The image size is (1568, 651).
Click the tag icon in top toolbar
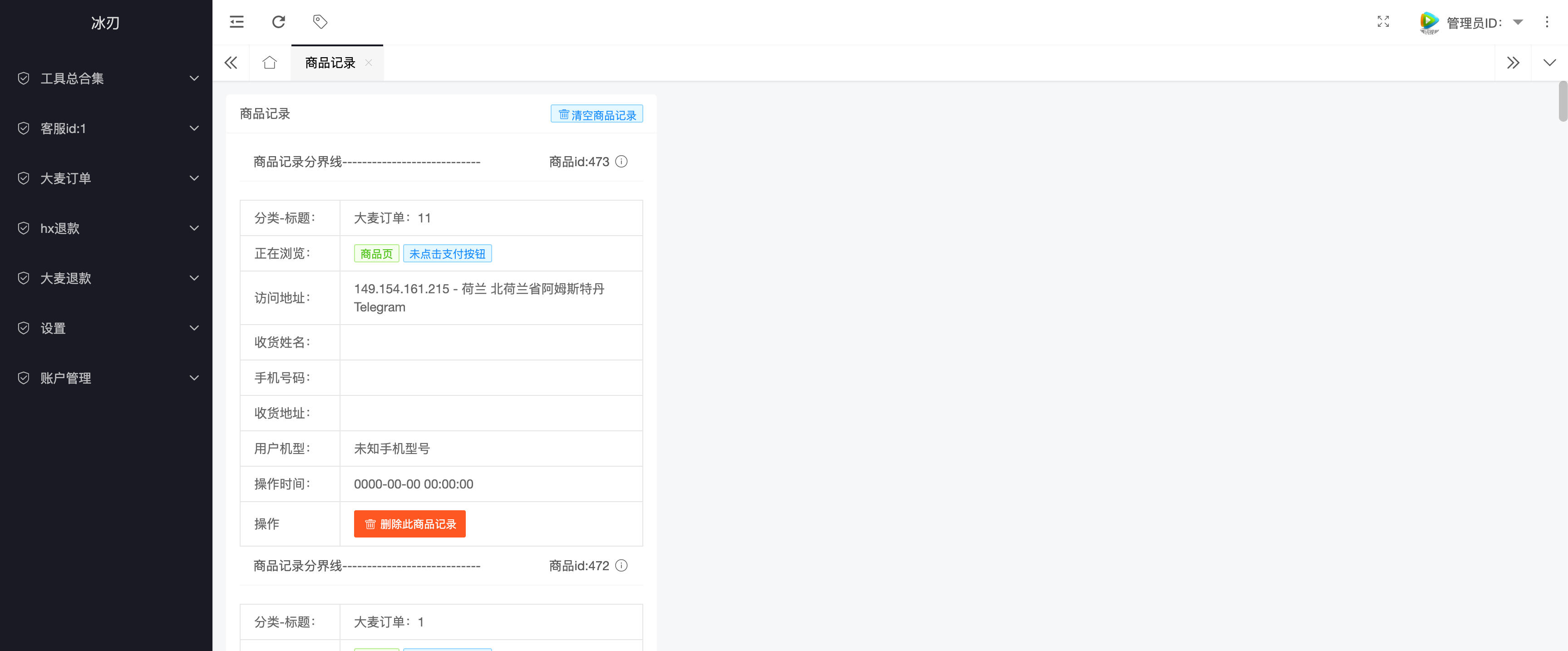pos(320,22)
